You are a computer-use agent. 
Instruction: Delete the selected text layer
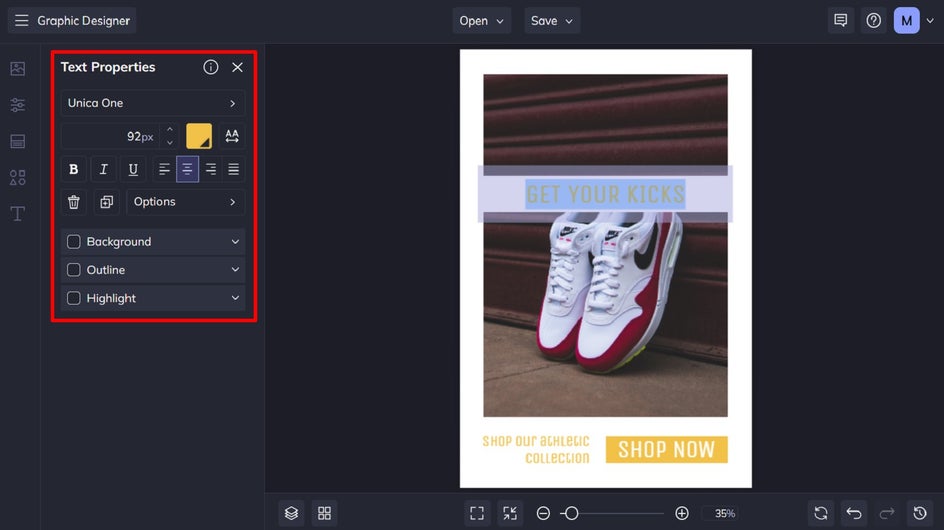click(73, 202)
